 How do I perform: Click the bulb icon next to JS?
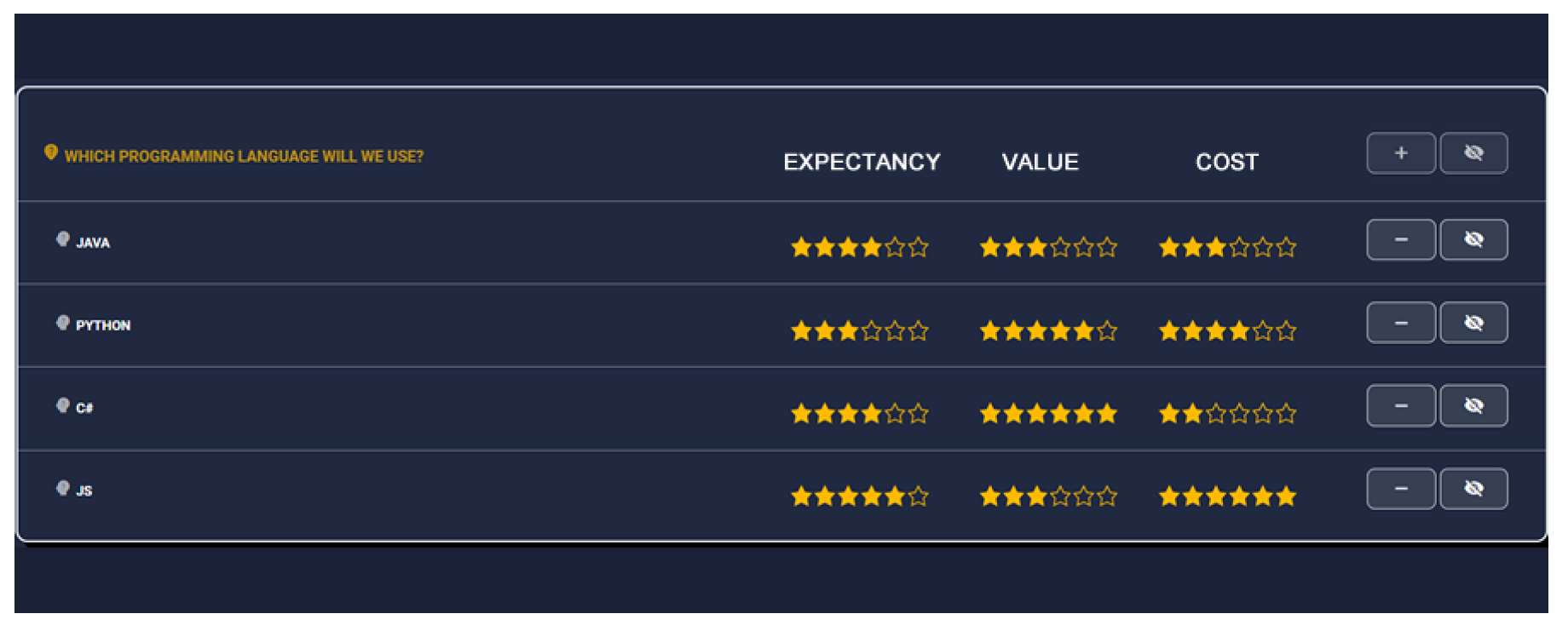click(x=62, y=488)
